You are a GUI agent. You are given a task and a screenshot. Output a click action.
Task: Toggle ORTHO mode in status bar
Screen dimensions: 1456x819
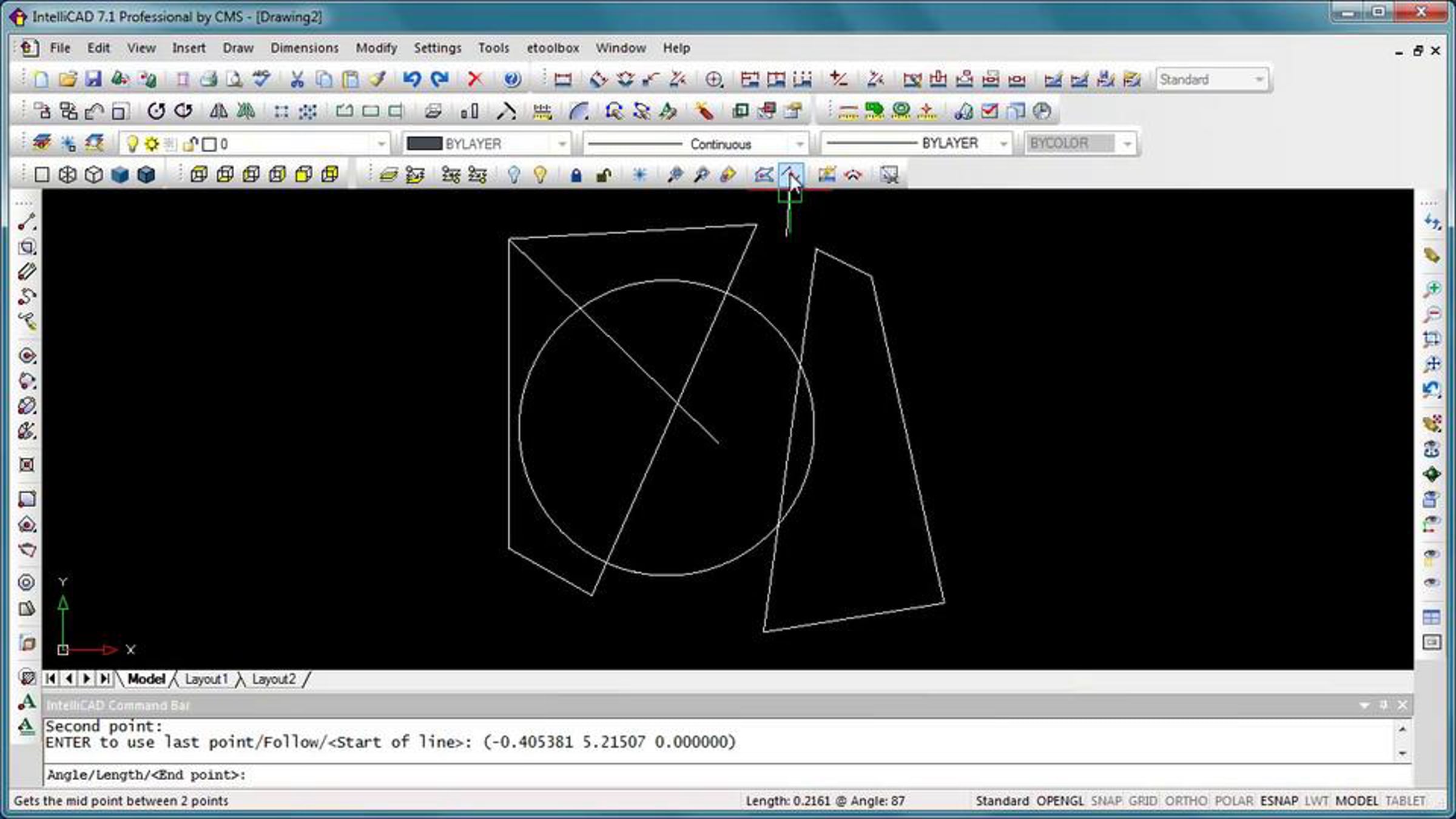coord(1185,801)
